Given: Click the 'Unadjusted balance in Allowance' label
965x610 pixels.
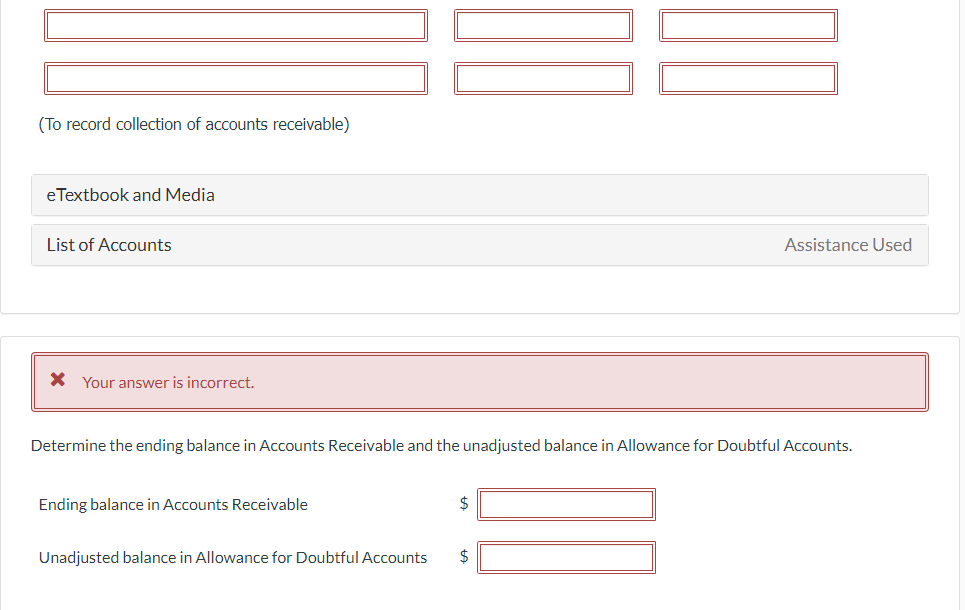Looking at the screenshot, I should [233, 558].
